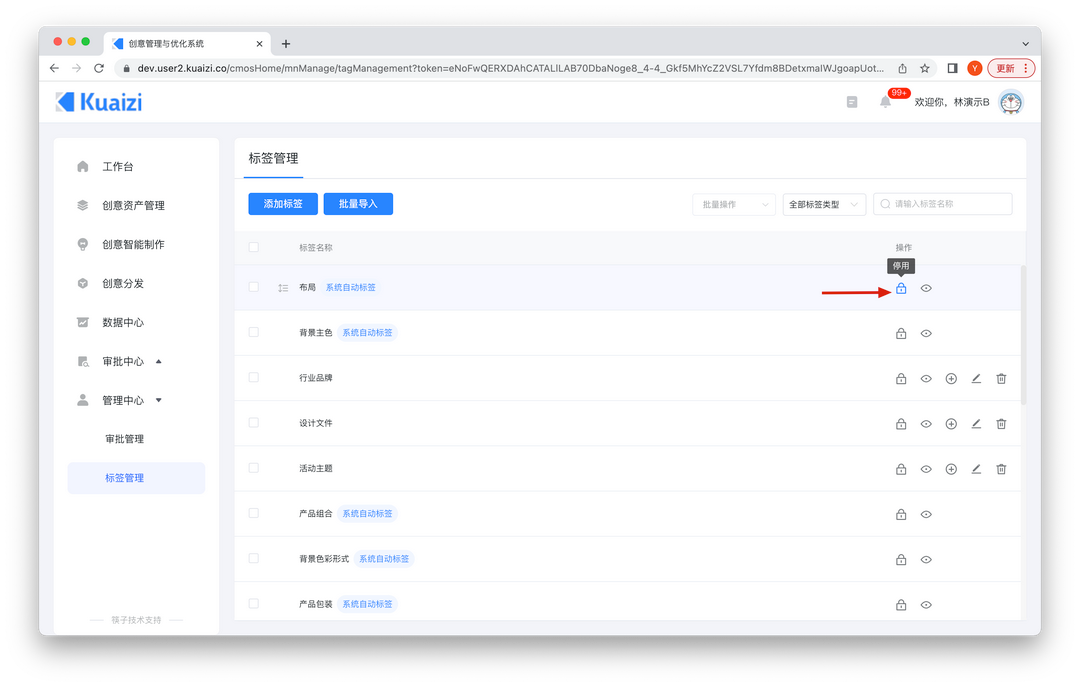Click the lock icon in the 产品包装 row
Screen dimensions: 1080x687
coord(901,605)
